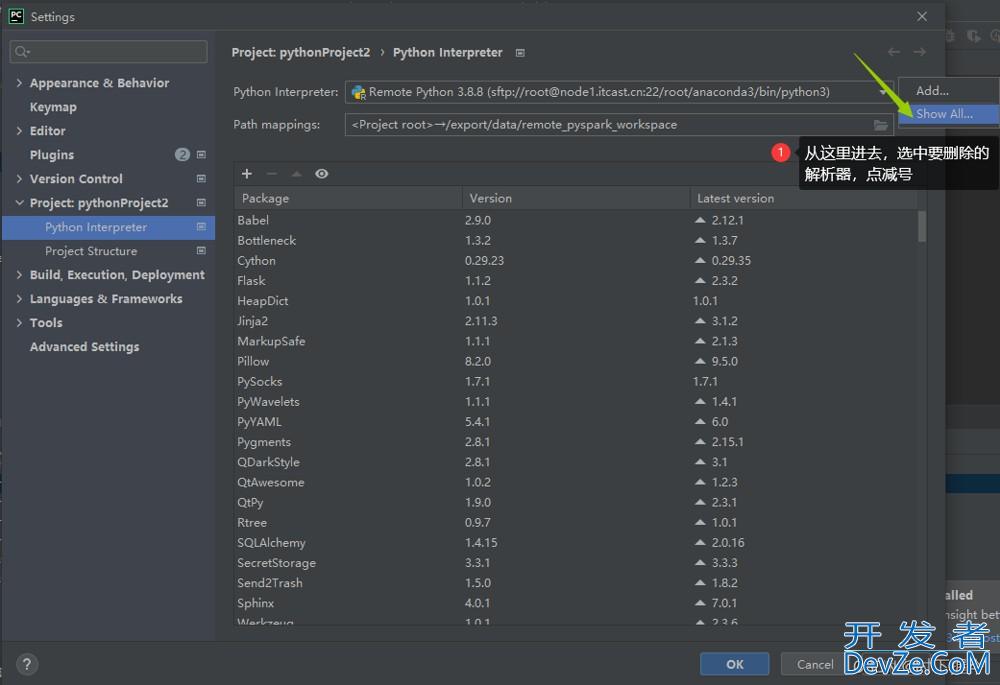Screen dimensions: 1000x685
Task: Select the Jinja2 package row
Action: click(577, 321)
